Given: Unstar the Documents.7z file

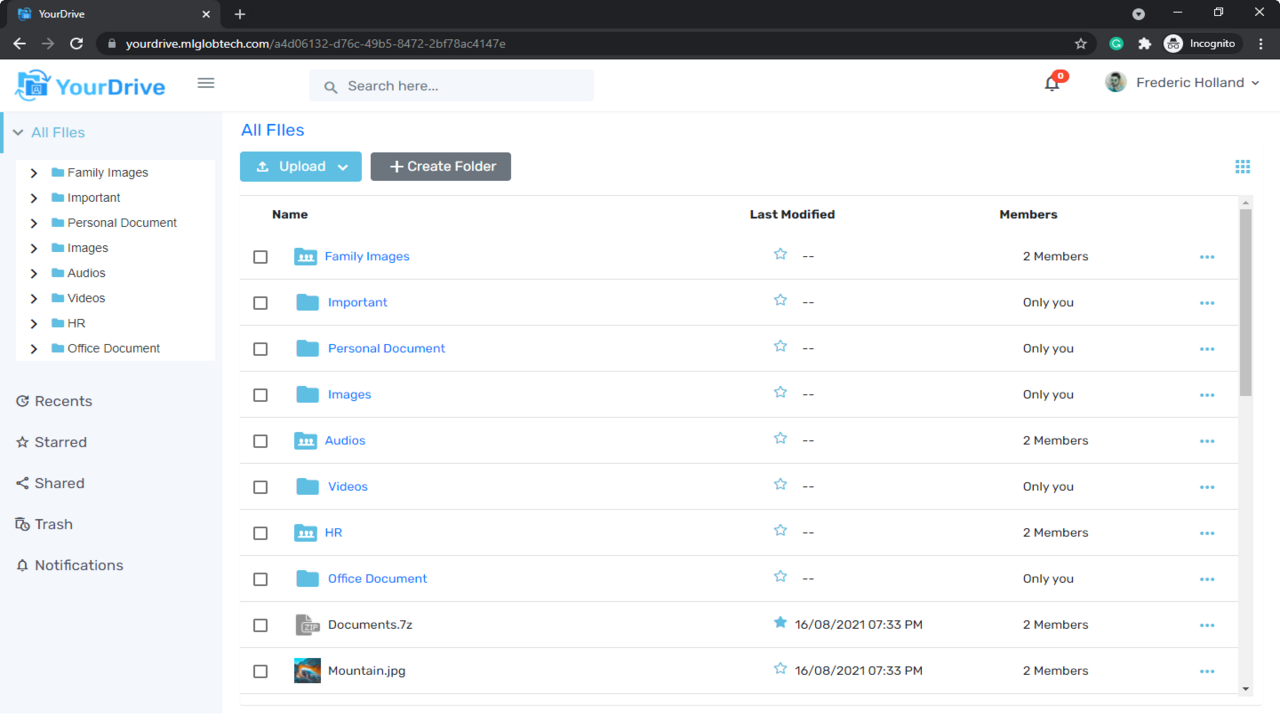Looking at the screenshot, I should pos(780,623).
